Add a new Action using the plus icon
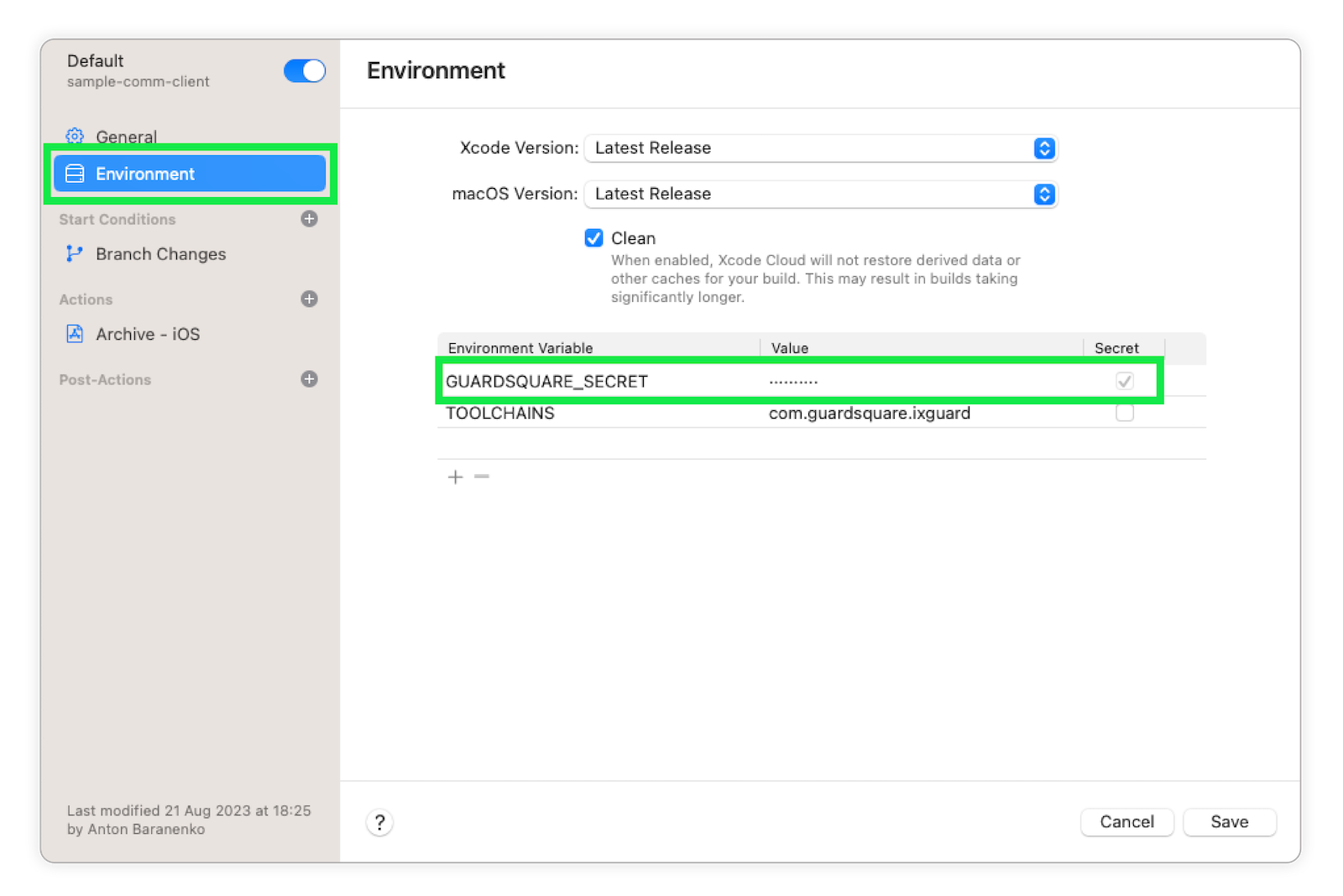 pos(309,299)
